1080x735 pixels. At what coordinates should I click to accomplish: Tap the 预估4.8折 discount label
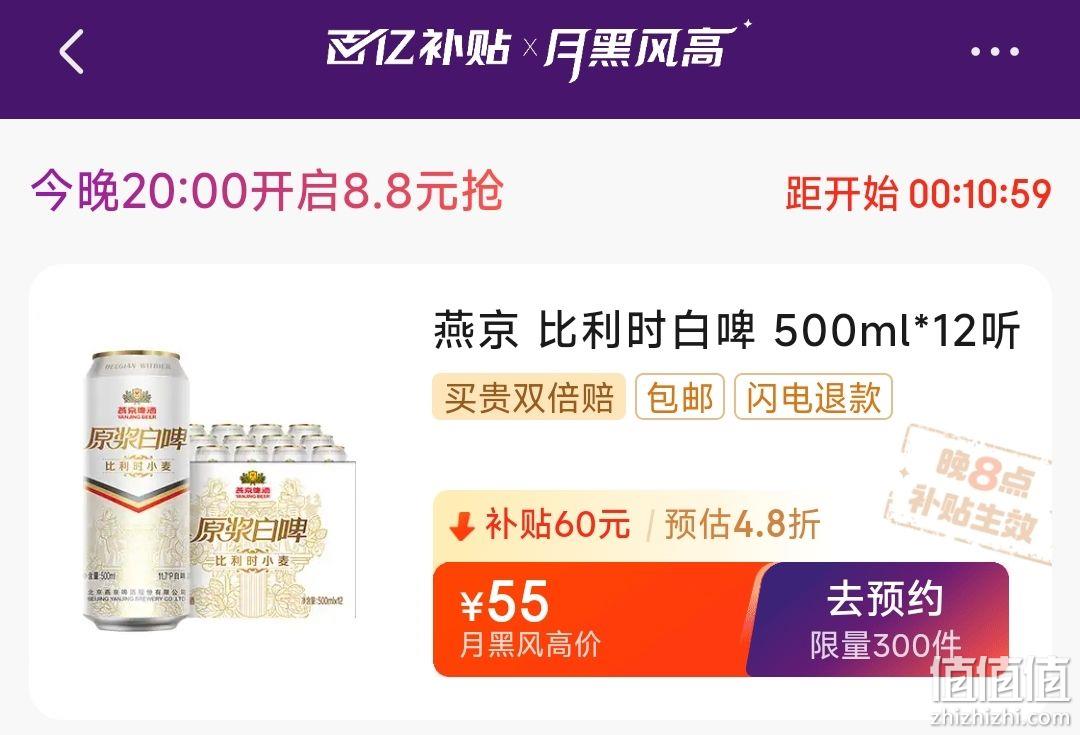[x=742, y=525]
